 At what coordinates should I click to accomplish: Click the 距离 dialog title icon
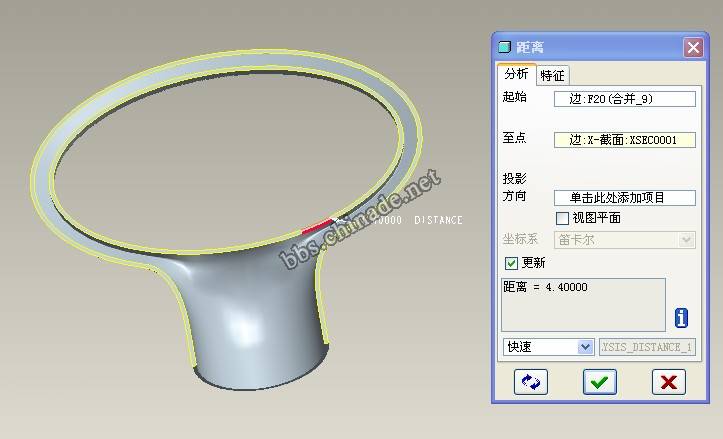[x=505, y=47]
